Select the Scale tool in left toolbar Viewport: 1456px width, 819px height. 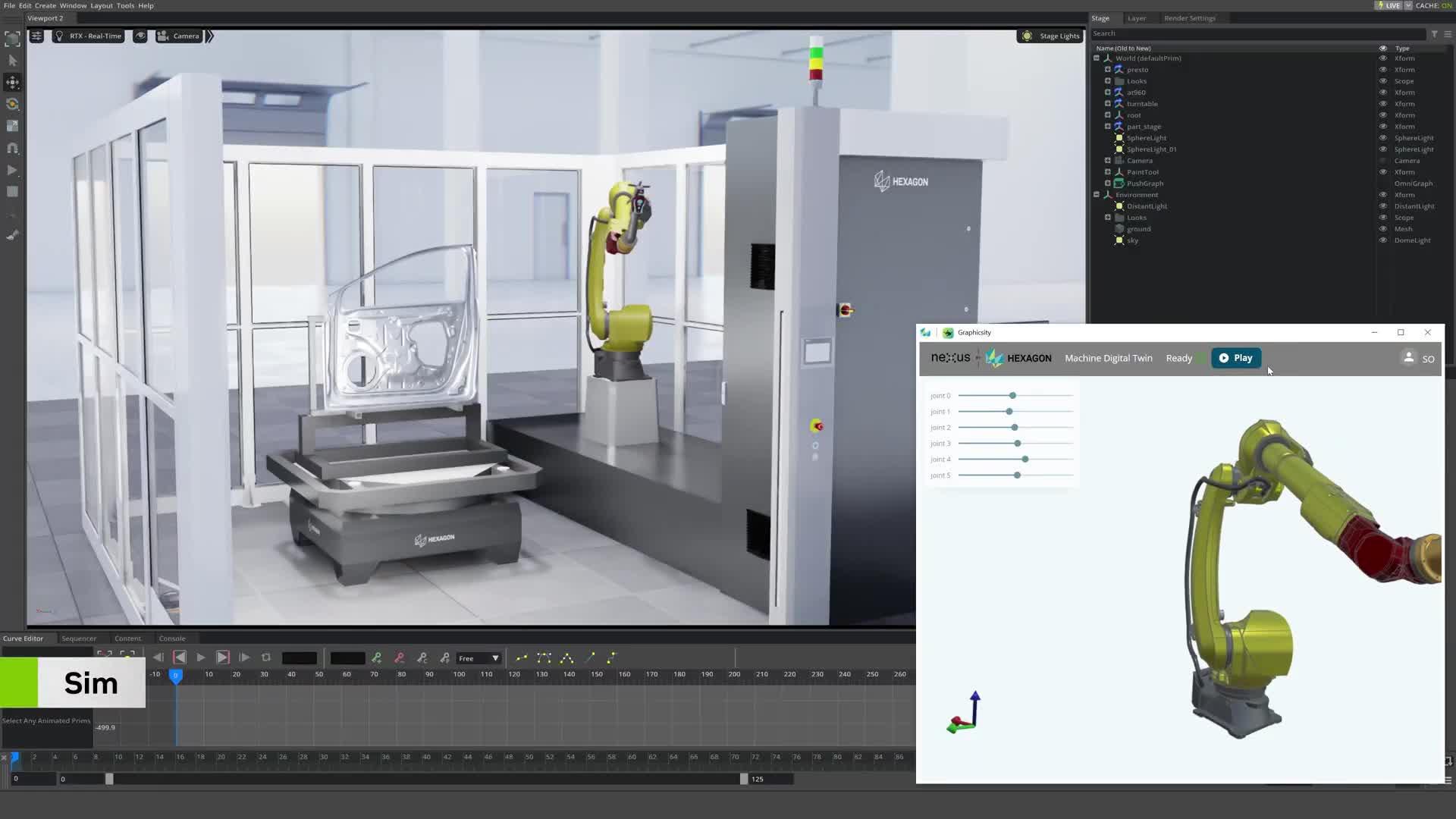pyautogui.click(x=12, y=126)
